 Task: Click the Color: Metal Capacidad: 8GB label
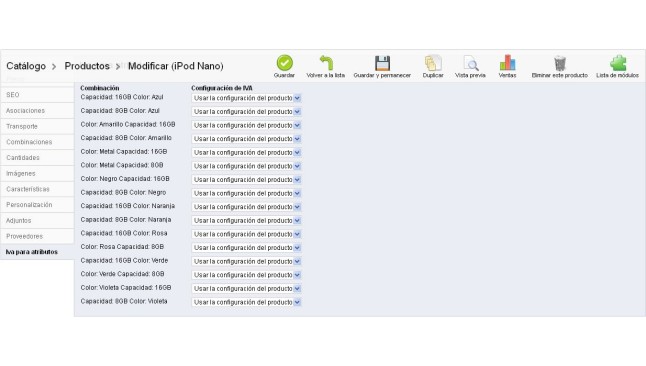point(122,165)
